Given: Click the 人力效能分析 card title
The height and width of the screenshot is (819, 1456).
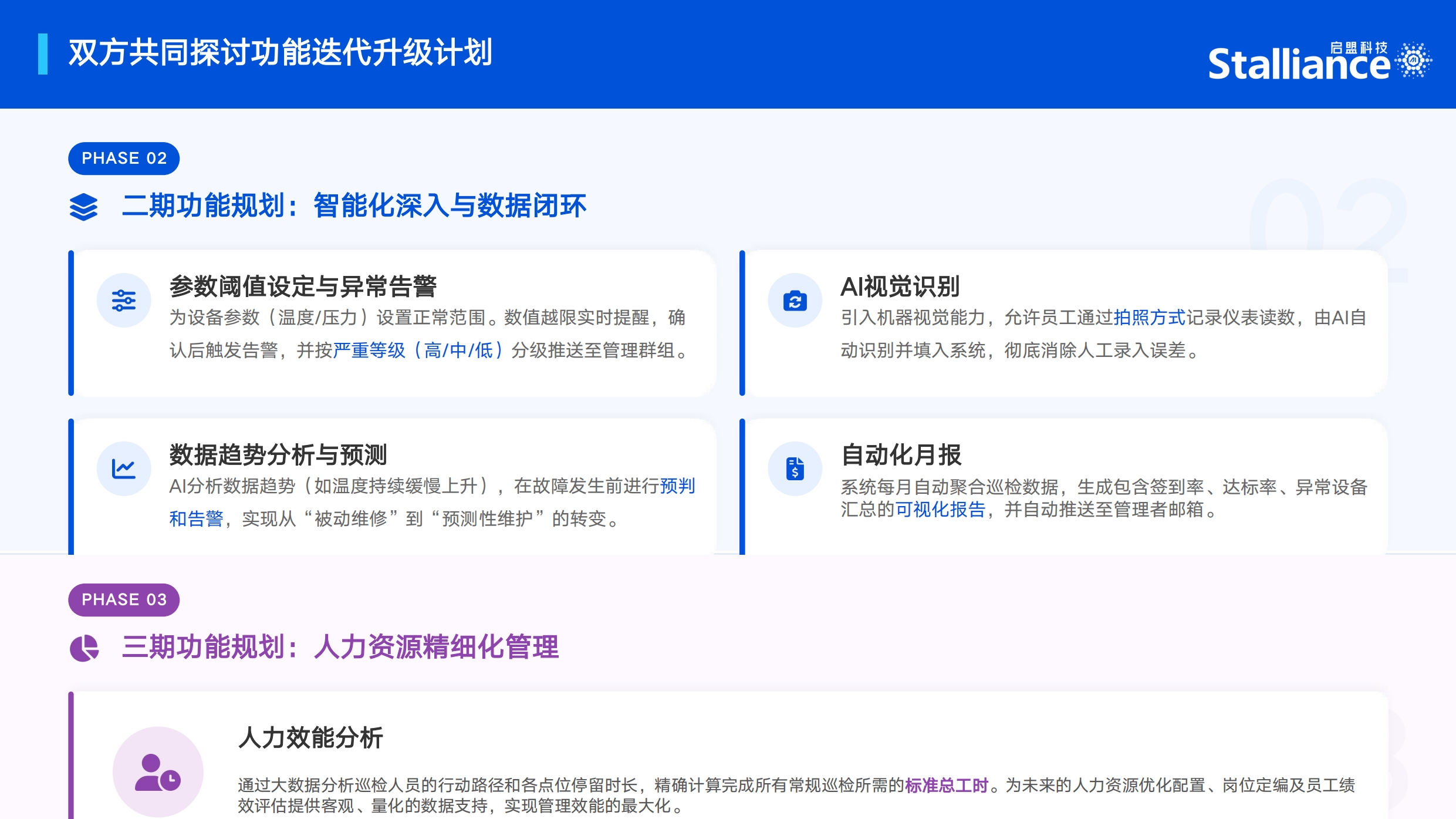Looking at the screenshot, I should pyautogui.click(x=310, y=737).
